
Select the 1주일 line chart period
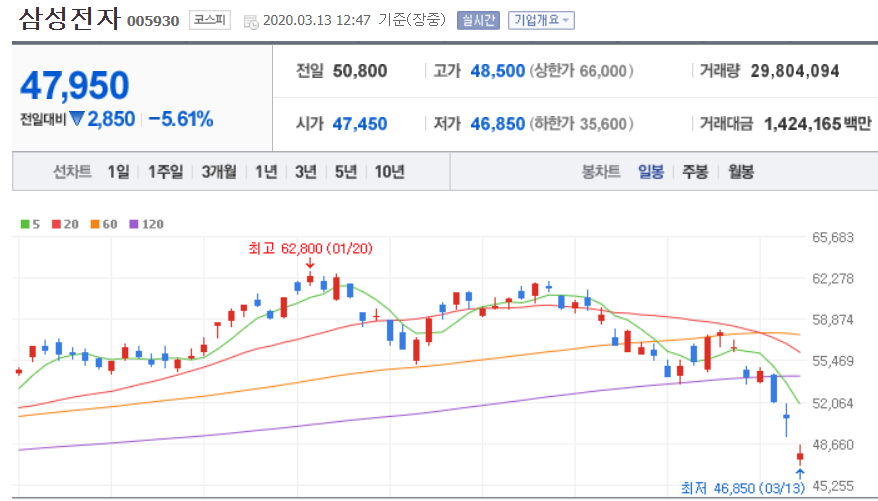165,171
